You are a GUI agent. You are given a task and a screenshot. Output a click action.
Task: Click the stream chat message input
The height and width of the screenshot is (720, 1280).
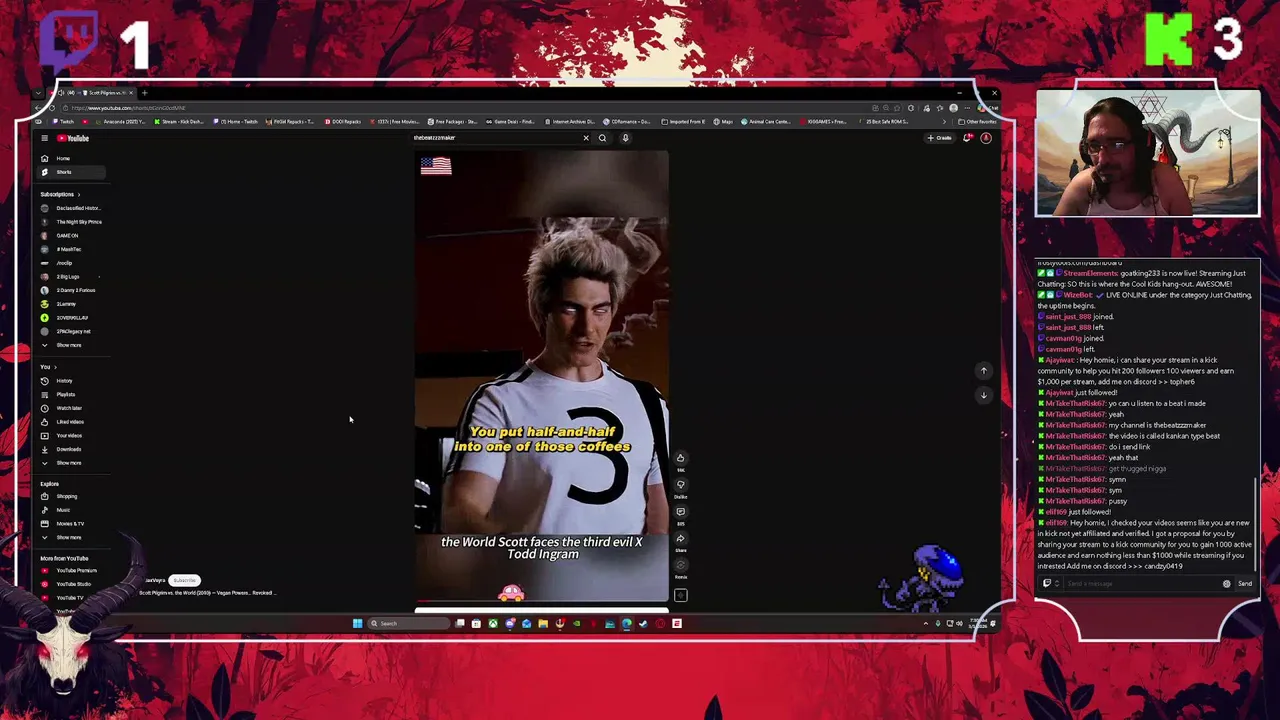coord(1140,584)
